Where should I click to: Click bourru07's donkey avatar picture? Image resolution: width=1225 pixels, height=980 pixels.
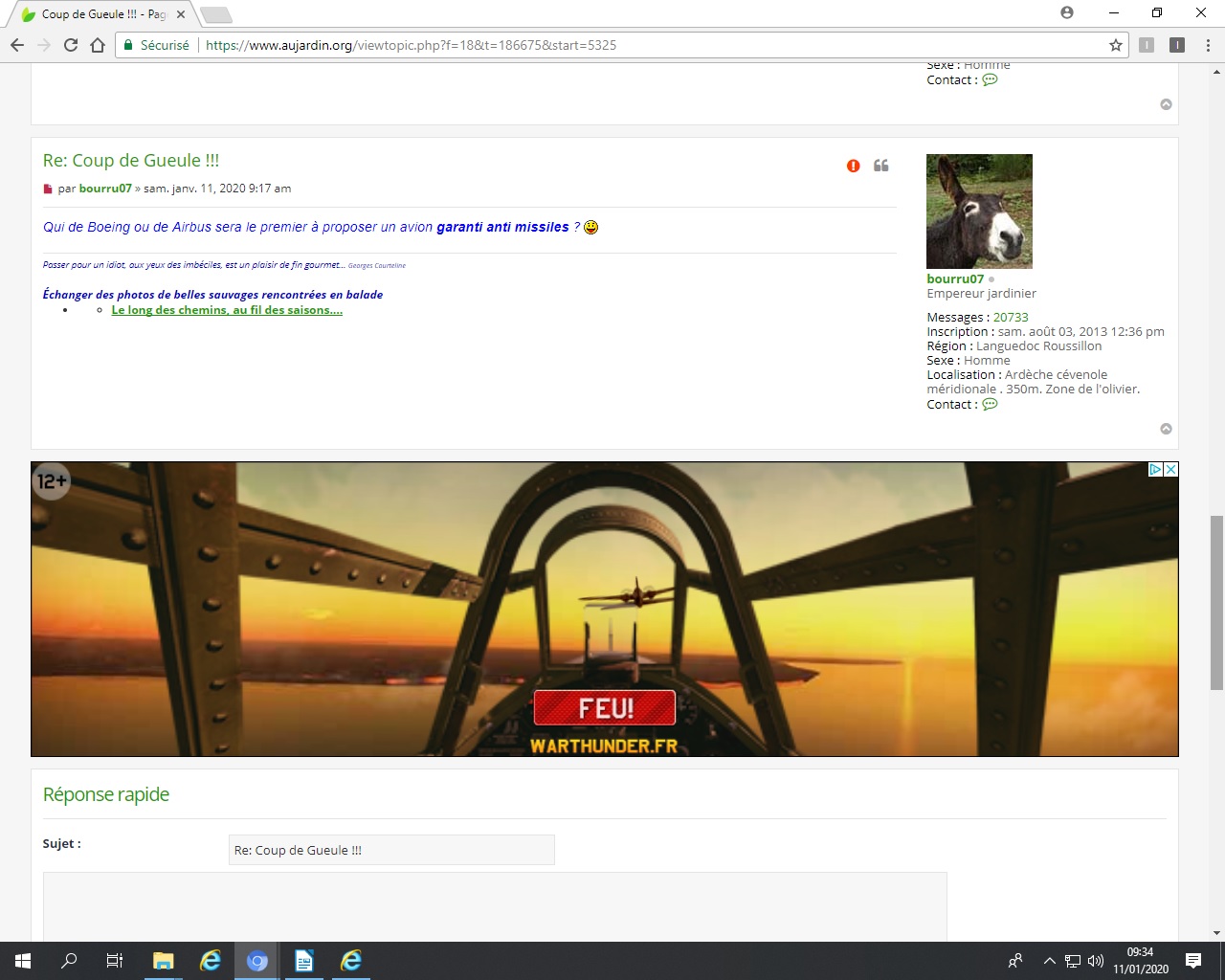click(979, 212)
